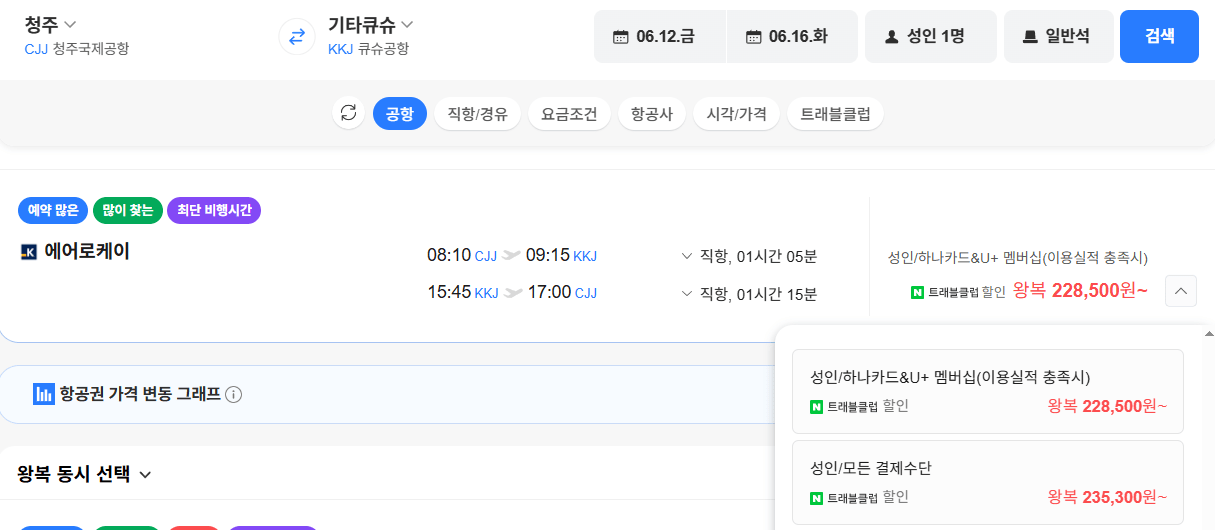
Task: Click the 최단 비행시간 badge
Action: (x=214, y=210)
